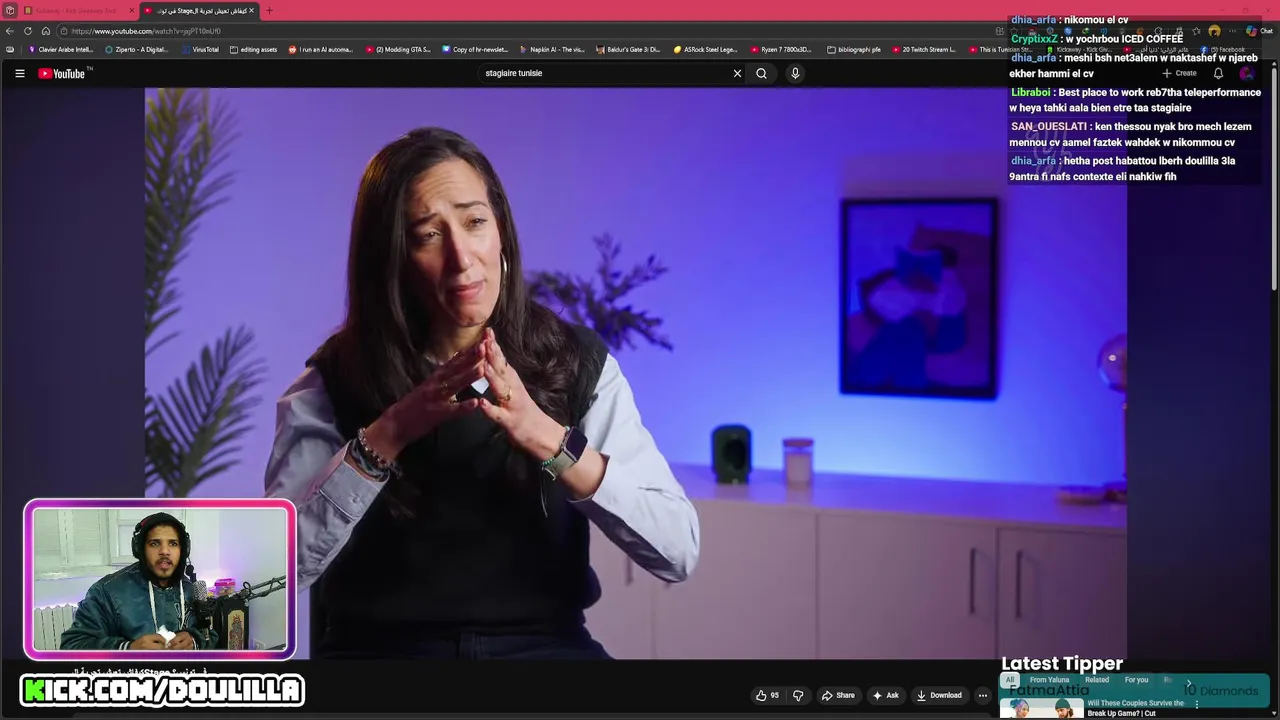
Task: Open YouTube notifications bell
Action: pos(1218,73)
